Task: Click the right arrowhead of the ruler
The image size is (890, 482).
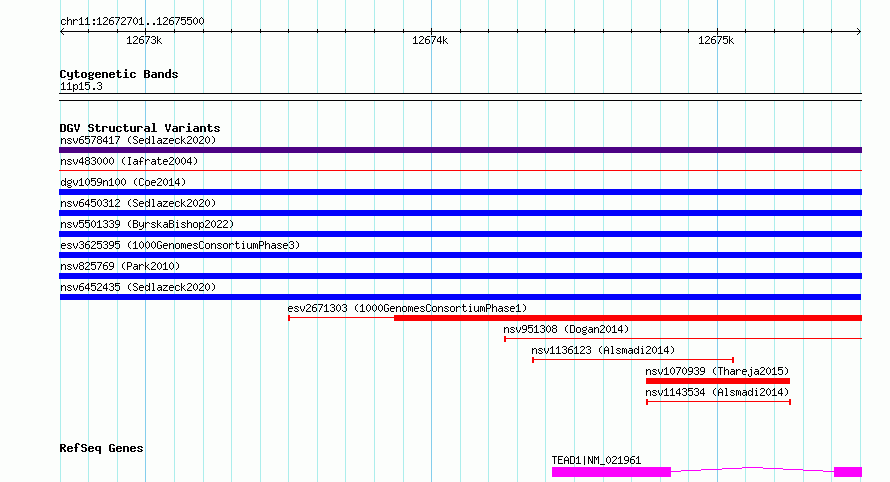Action: [x=859, y=32]
